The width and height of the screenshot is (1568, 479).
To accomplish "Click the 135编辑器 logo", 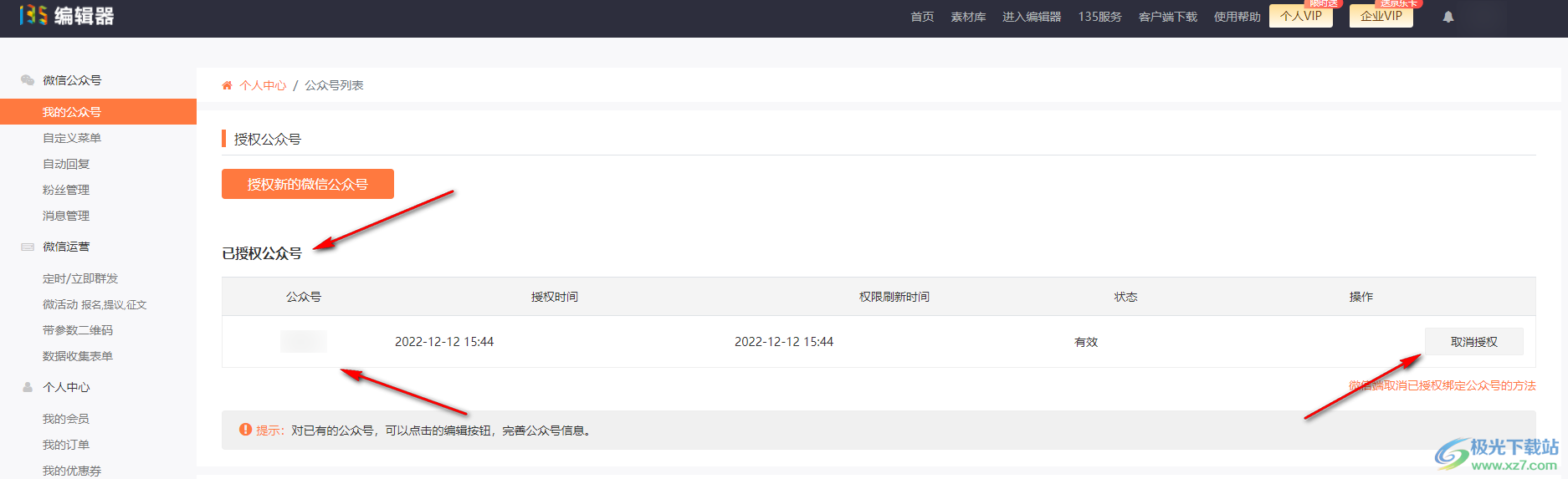I will (x=67, y=15).
